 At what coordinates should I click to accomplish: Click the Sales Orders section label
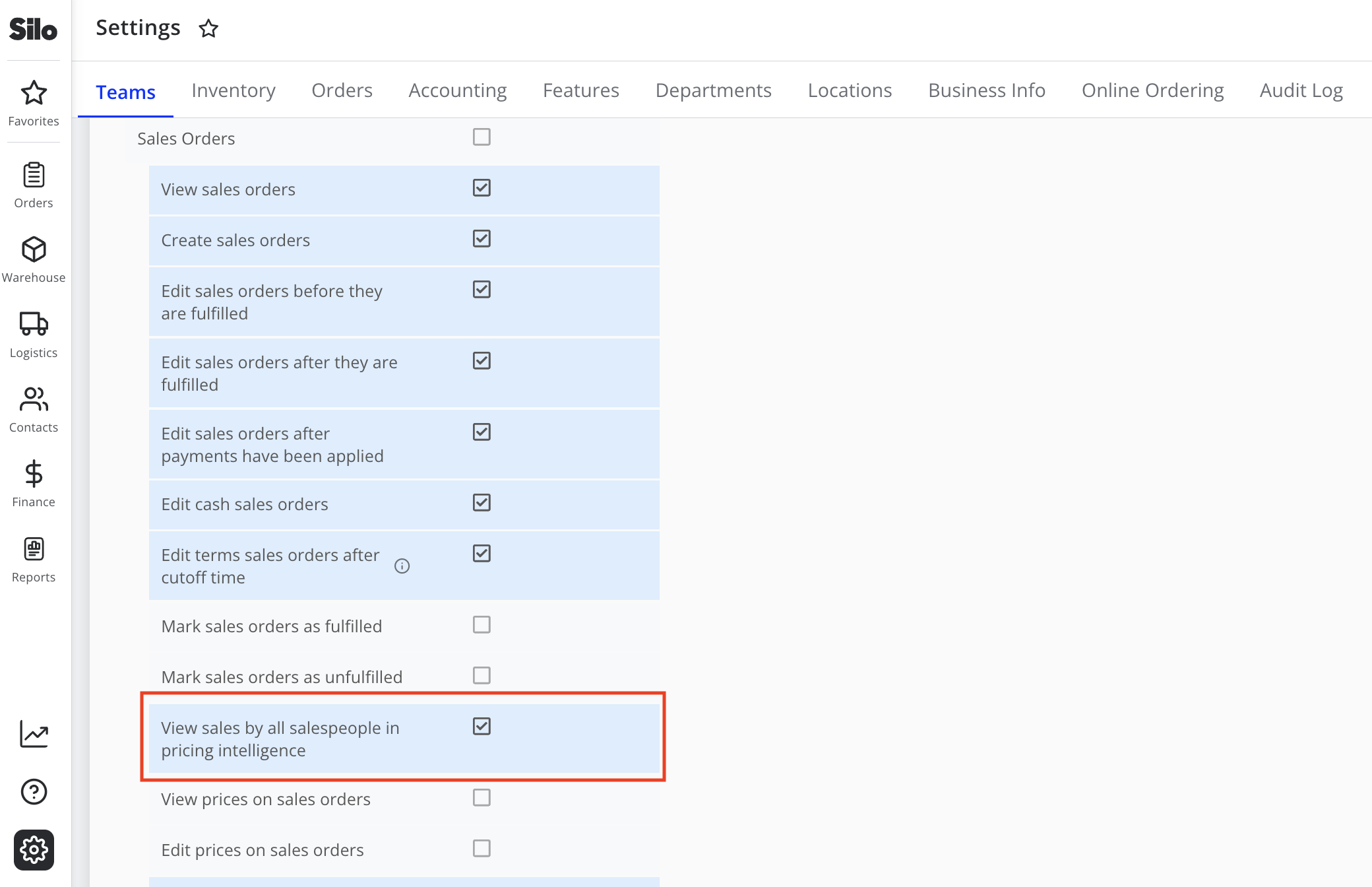[x=186, y=139]
